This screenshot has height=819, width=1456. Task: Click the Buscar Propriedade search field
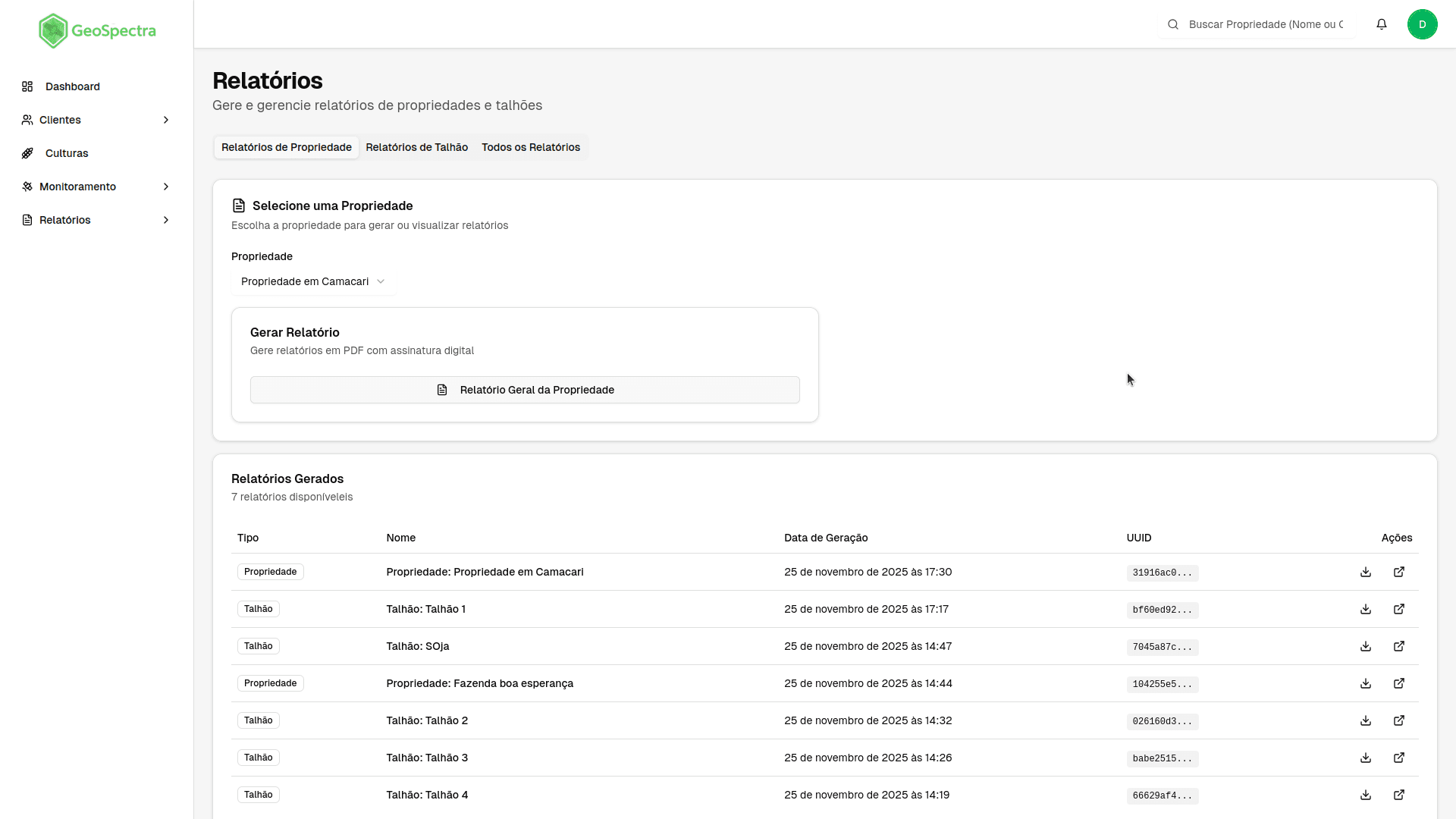point(1265,24)
